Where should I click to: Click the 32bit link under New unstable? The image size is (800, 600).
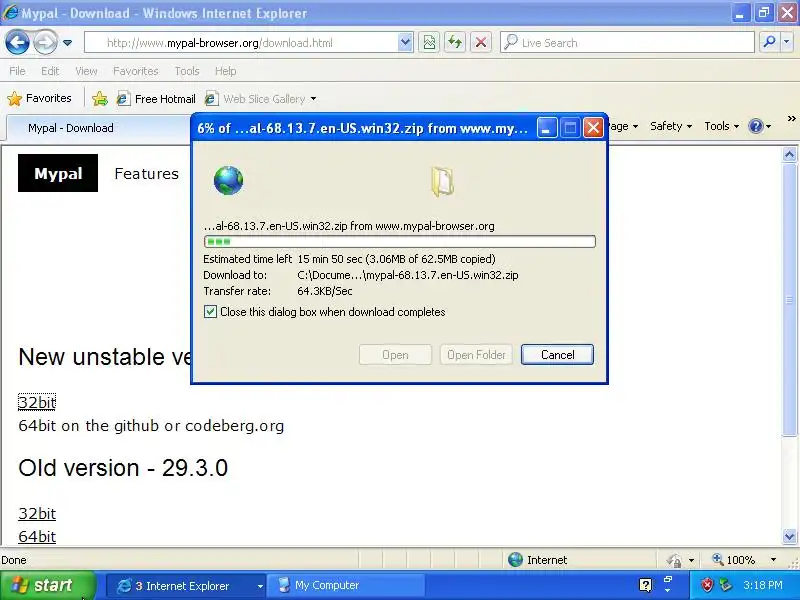point(37,403)
